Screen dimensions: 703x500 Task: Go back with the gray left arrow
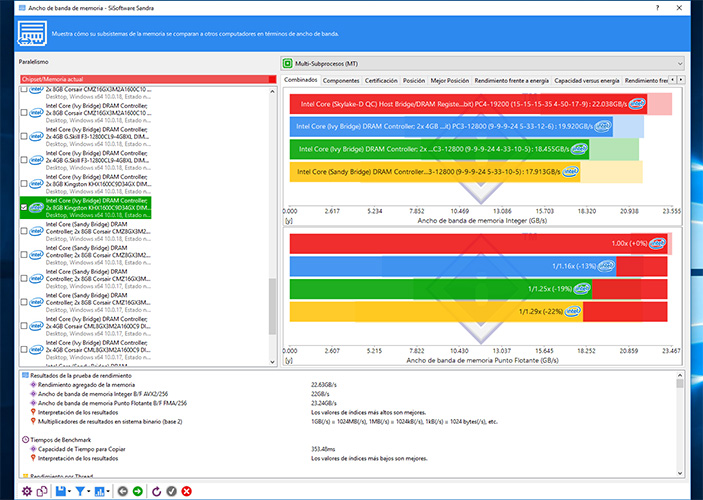122,491
